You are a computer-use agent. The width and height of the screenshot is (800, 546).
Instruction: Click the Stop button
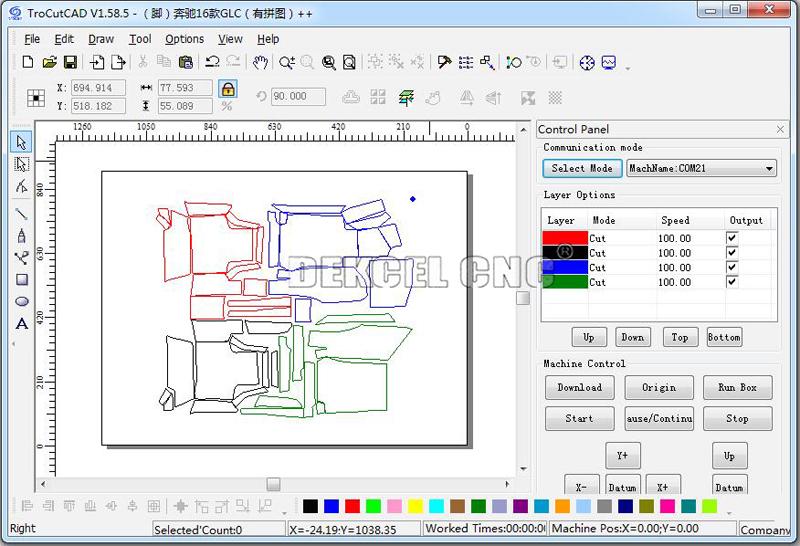pyautogui.click(x=737, y=418)
